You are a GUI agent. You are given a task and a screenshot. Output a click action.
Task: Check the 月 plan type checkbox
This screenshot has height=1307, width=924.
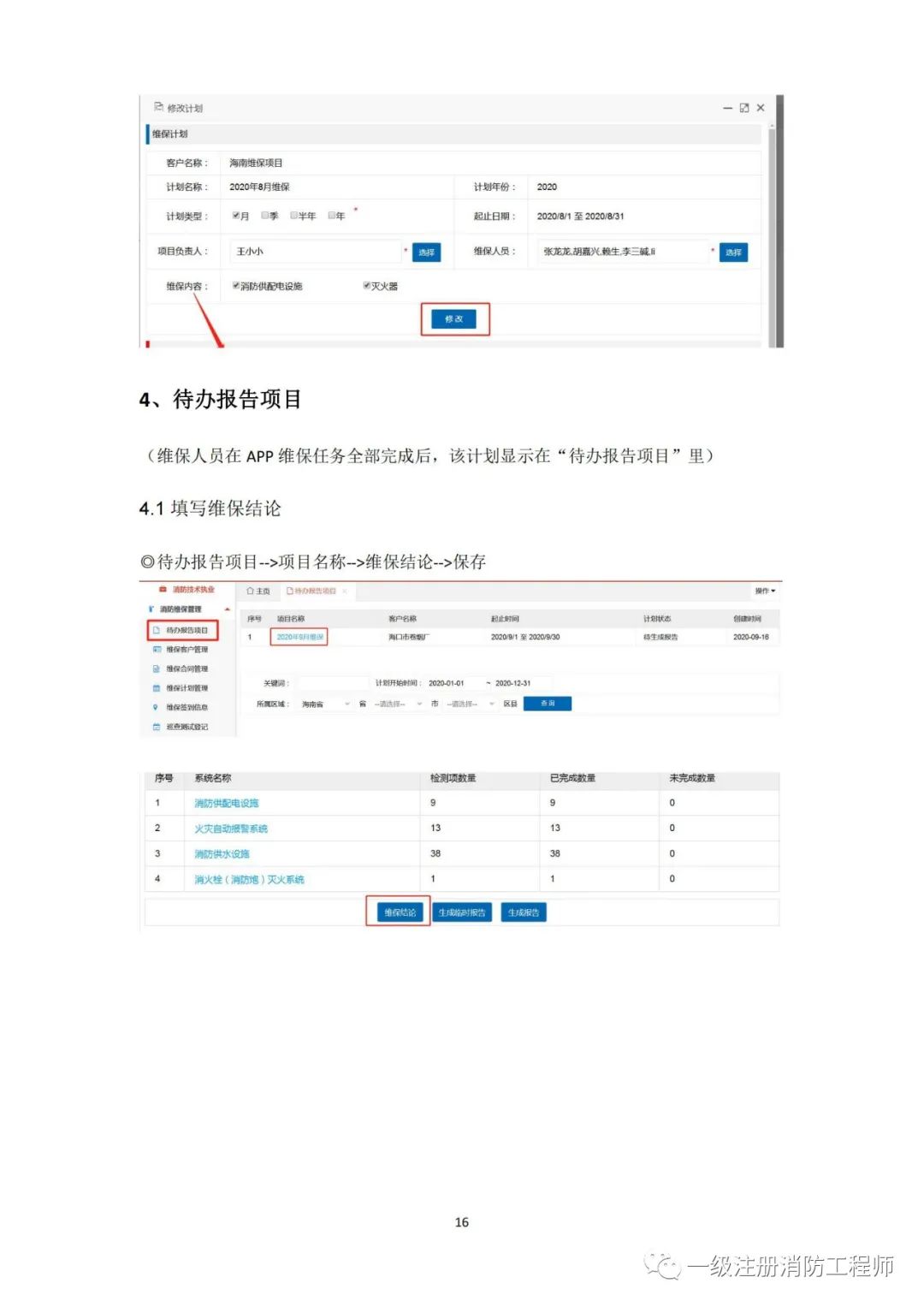[x=236, y=216]
